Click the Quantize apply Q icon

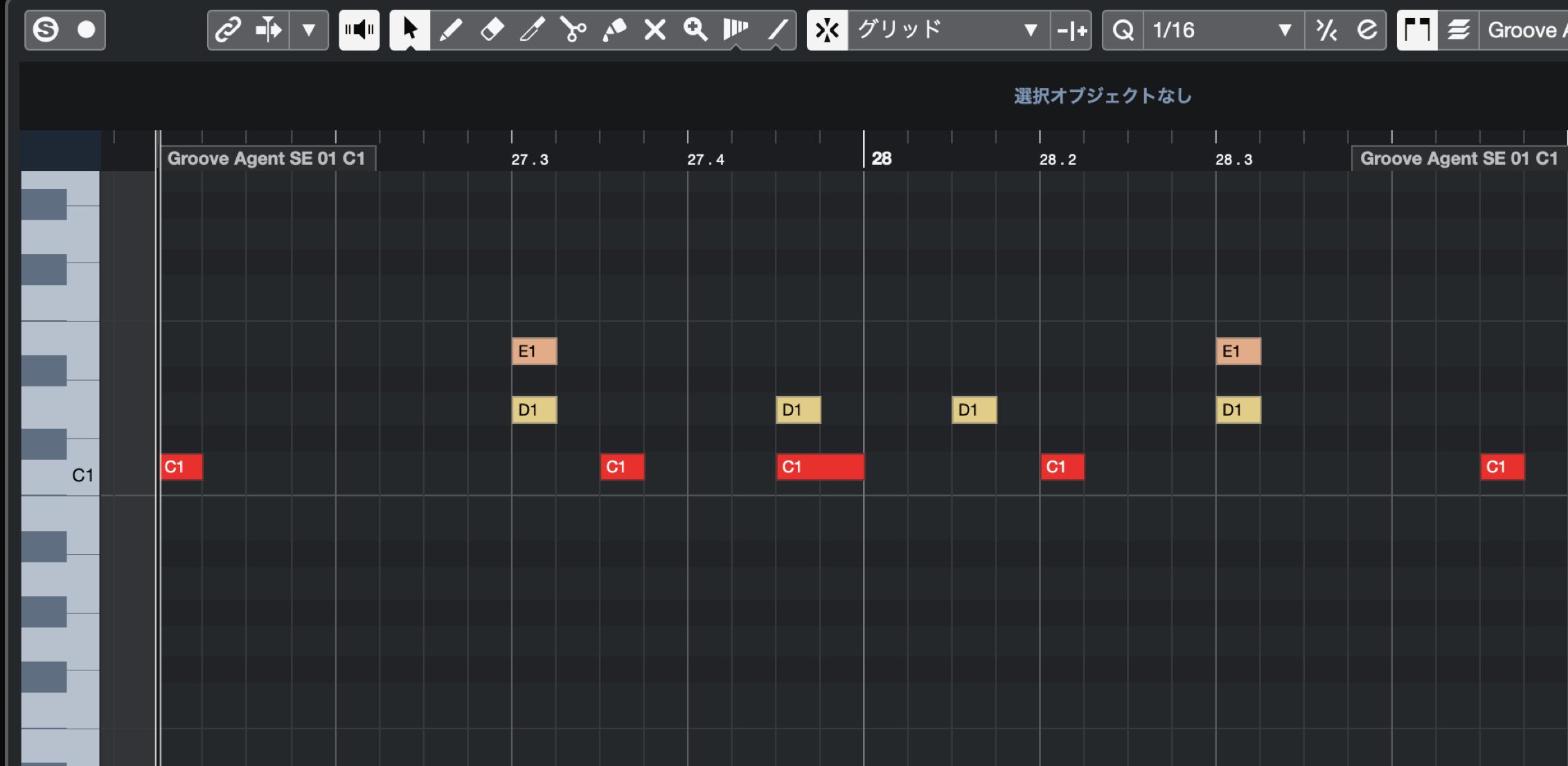coord(1123,30)
